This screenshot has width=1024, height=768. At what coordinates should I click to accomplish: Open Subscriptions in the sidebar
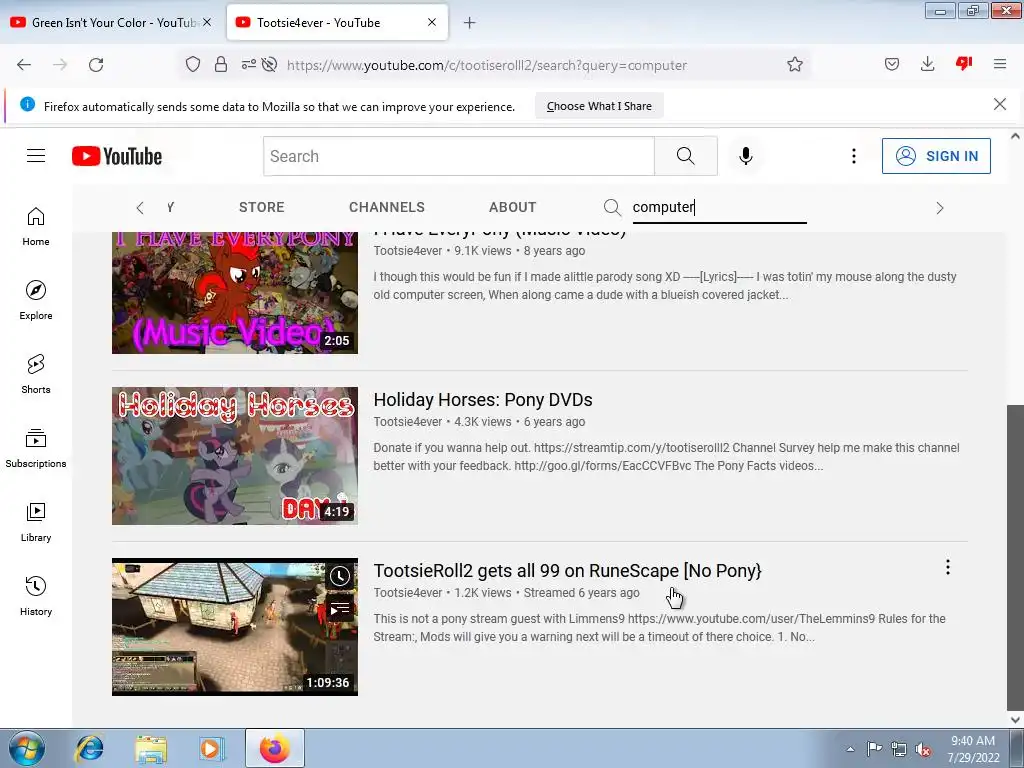pos(36,448)
